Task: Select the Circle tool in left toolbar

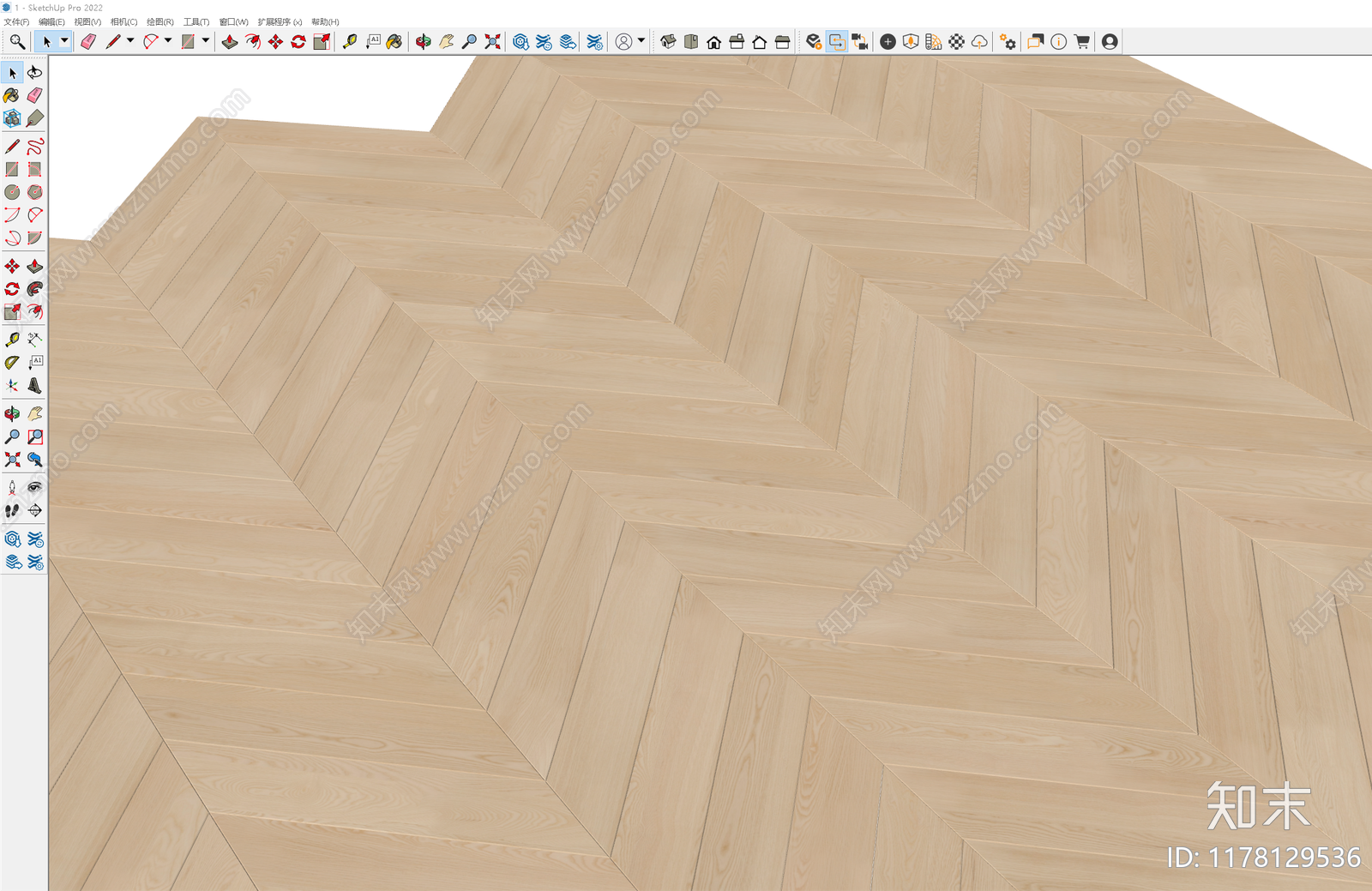Action: coord(12,192)
